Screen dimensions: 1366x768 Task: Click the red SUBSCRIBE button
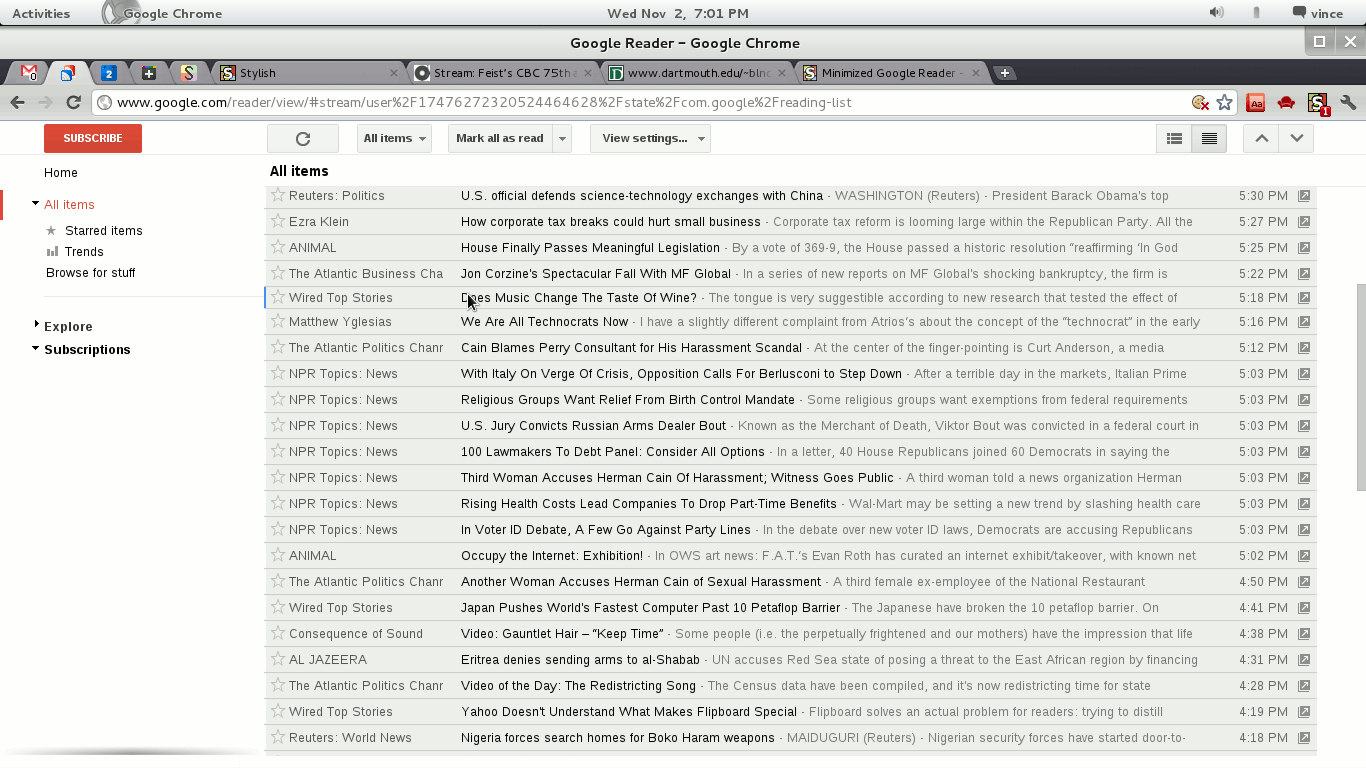[x=92, y=138]
